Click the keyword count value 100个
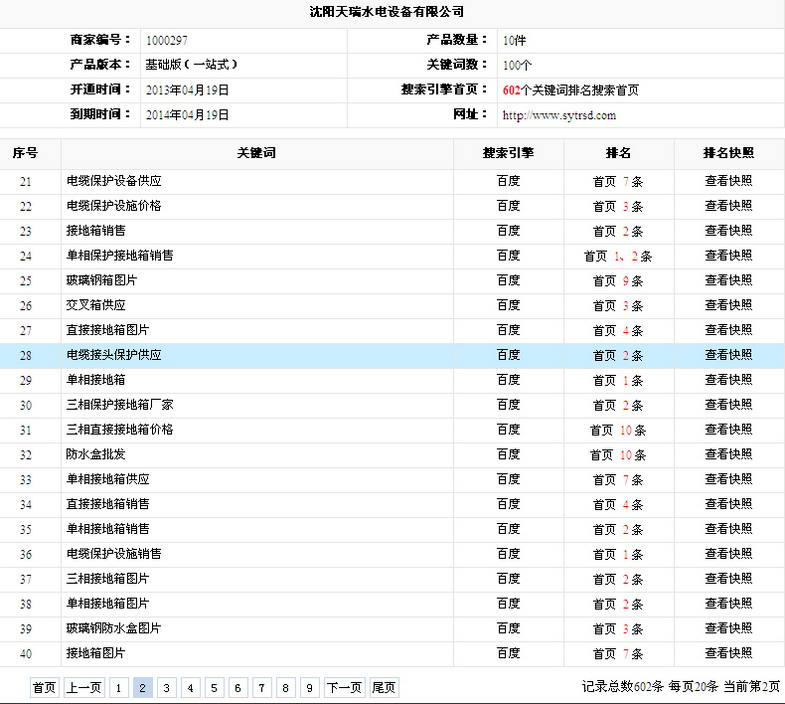The image size is (785, 704). [517, 65]
